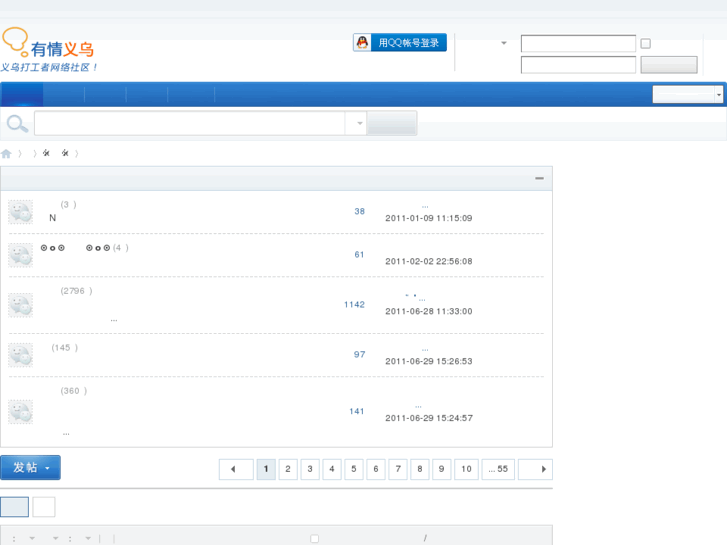Click timestamp 2011-06-29 15:24:57
Screen dimensions: 727x545
pos(429,418)
